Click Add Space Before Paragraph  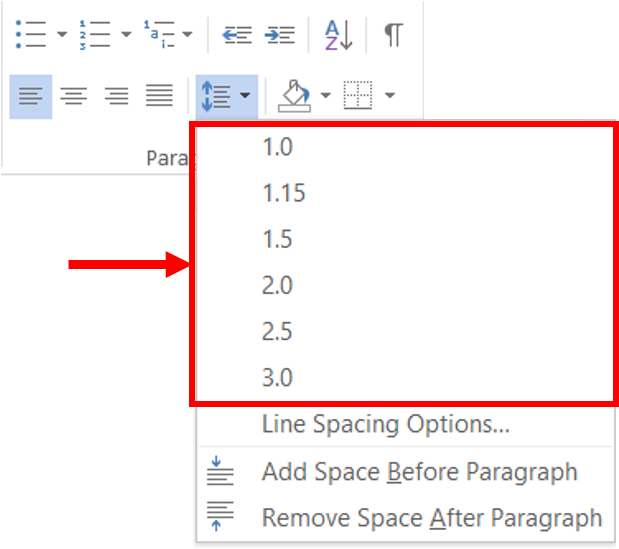(x=419, y=471)
